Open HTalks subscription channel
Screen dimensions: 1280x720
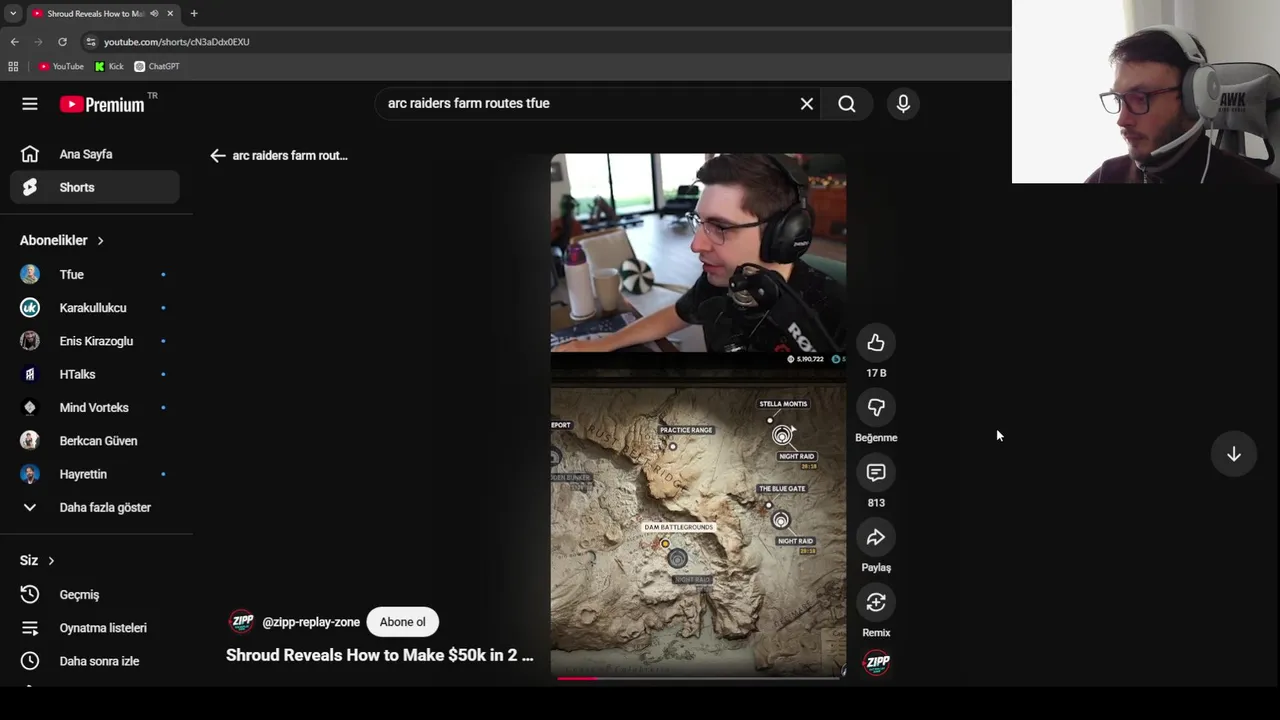[x=95, y=374]
